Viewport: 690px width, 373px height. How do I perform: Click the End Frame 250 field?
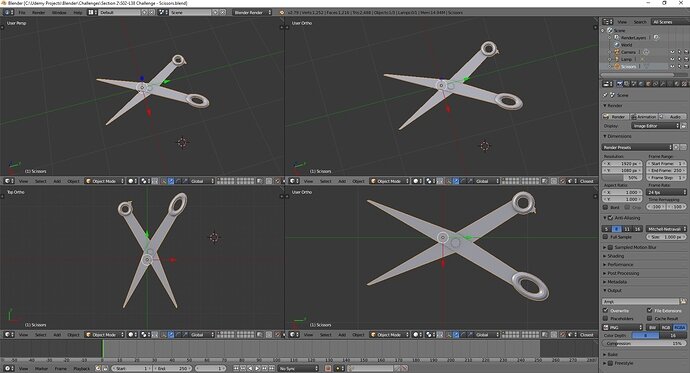666,170
